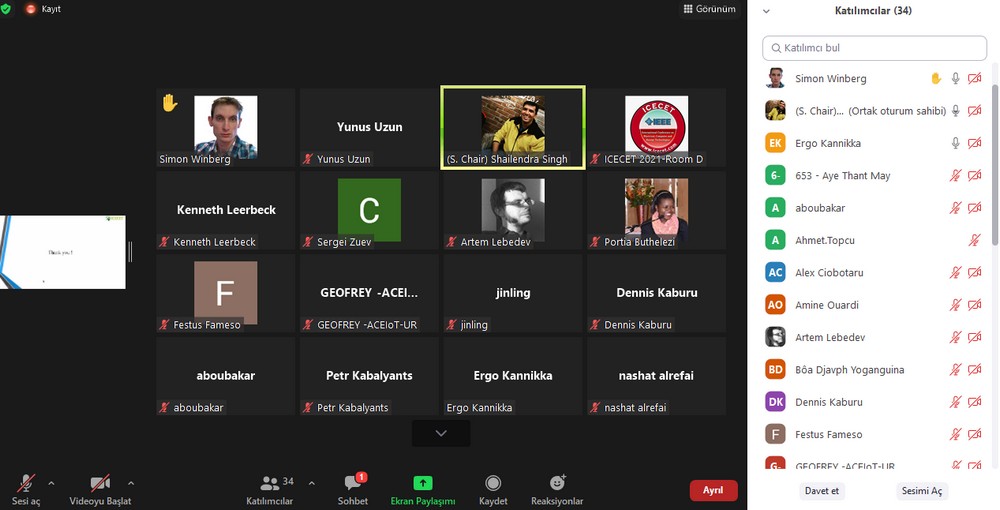The height and width of the screenshot is (510, 1000).
Task: Leave meeting with the Ayrıl button
Action: click(x=713, y=491)
